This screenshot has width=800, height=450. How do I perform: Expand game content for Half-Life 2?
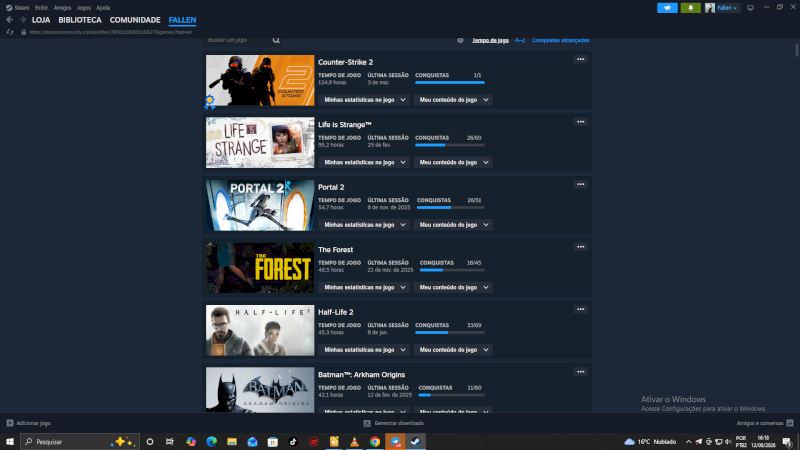click(x=454, y=350)
